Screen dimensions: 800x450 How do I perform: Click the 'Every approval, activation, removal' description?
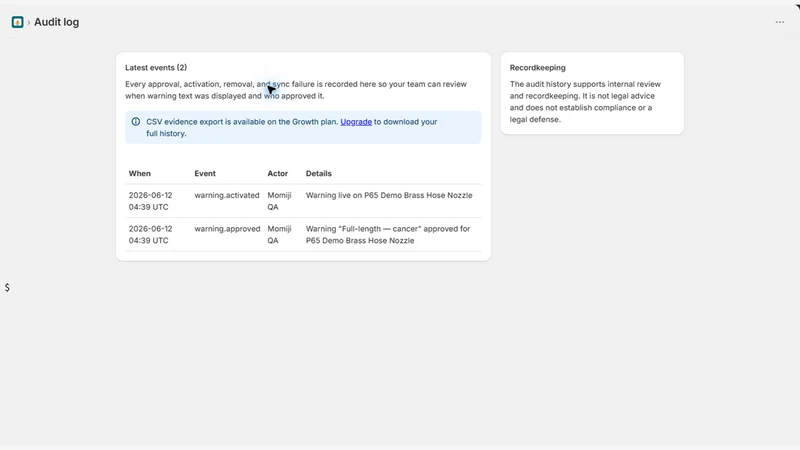296,90
